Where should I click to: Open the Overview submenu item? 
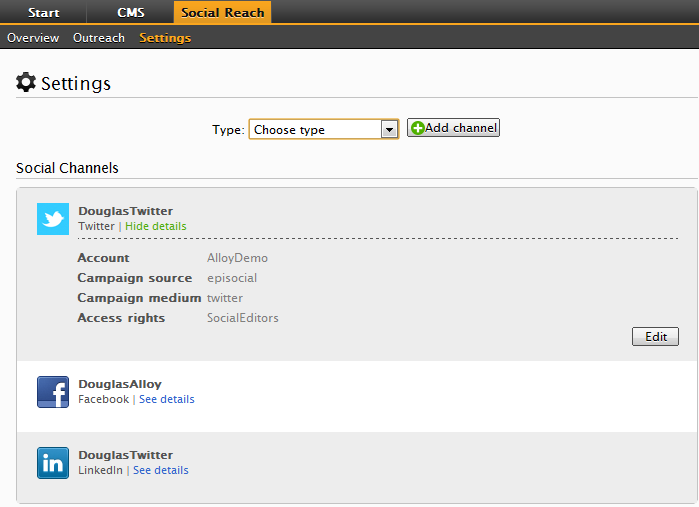(x=33, y=38)
